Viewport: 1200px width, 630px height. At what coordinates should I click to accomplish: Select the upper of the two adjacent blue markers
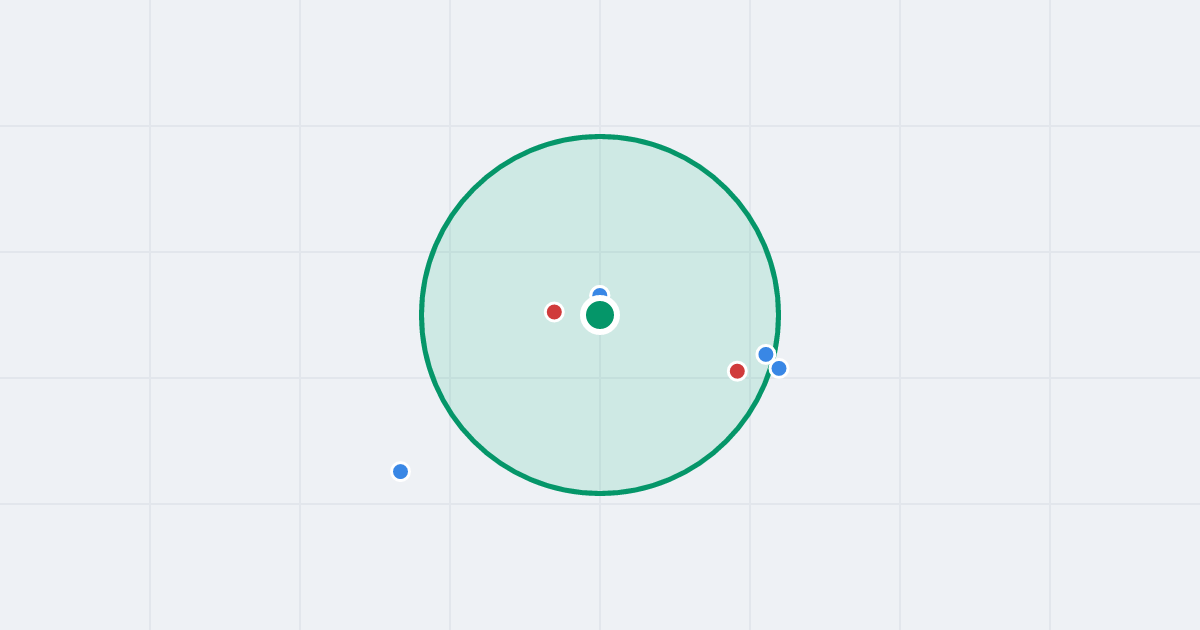click(x=766, y=354)
